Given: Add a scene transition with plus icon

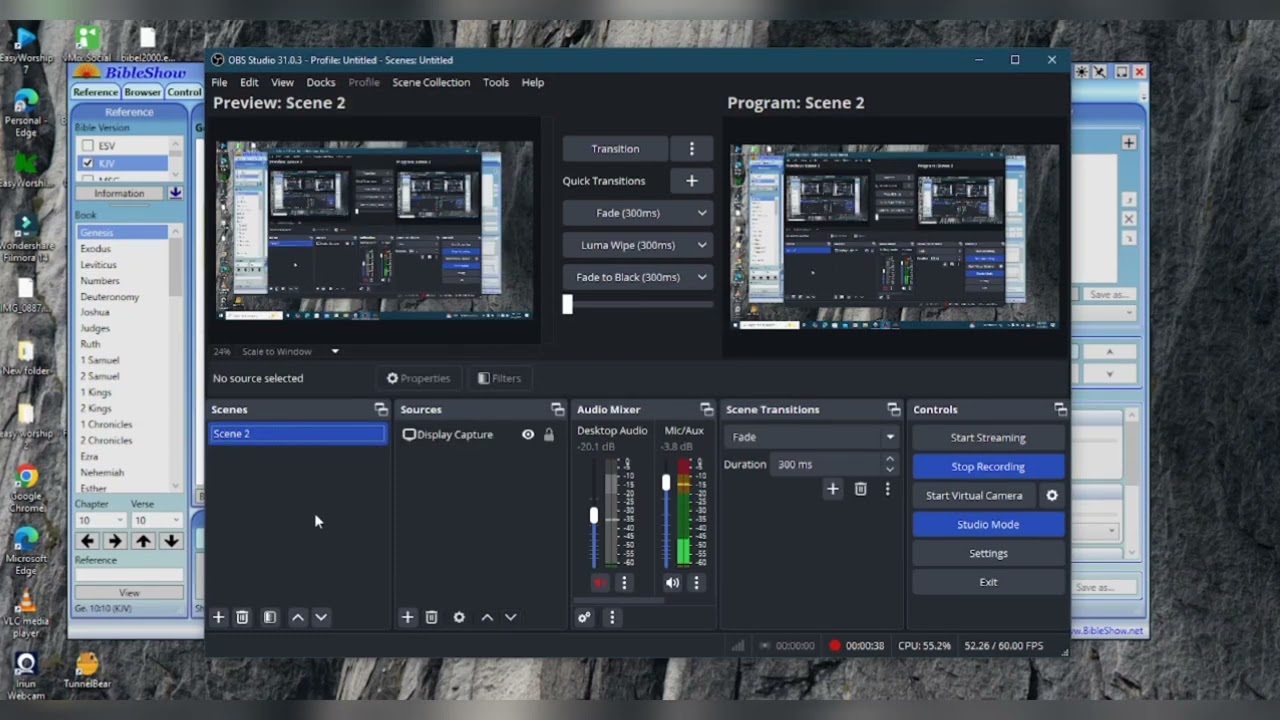Looking at the screenshot, I should coord(832,489).
